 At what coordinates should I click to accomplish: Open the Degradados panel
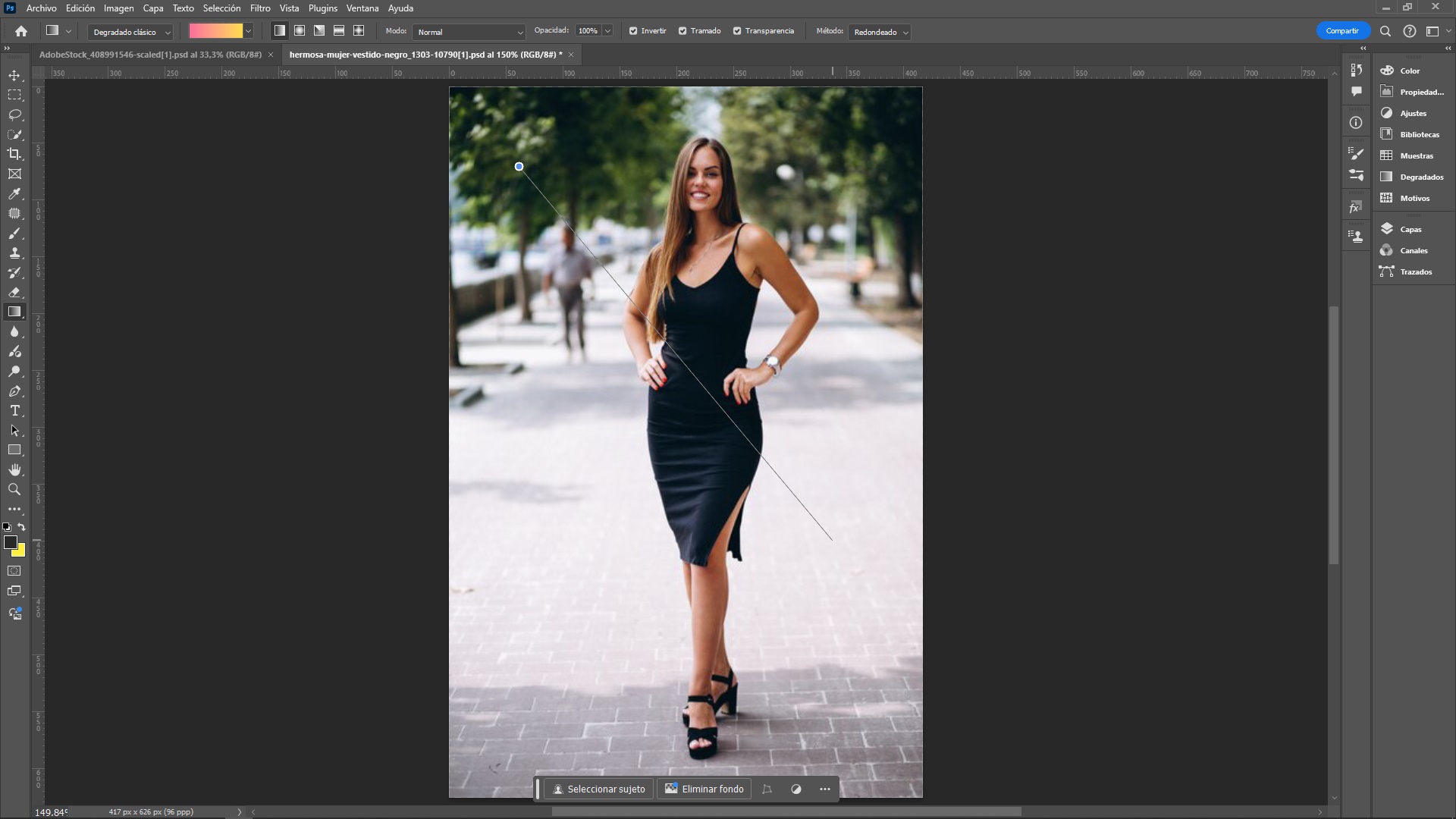pyautogui.click(x=1422, y=177)
